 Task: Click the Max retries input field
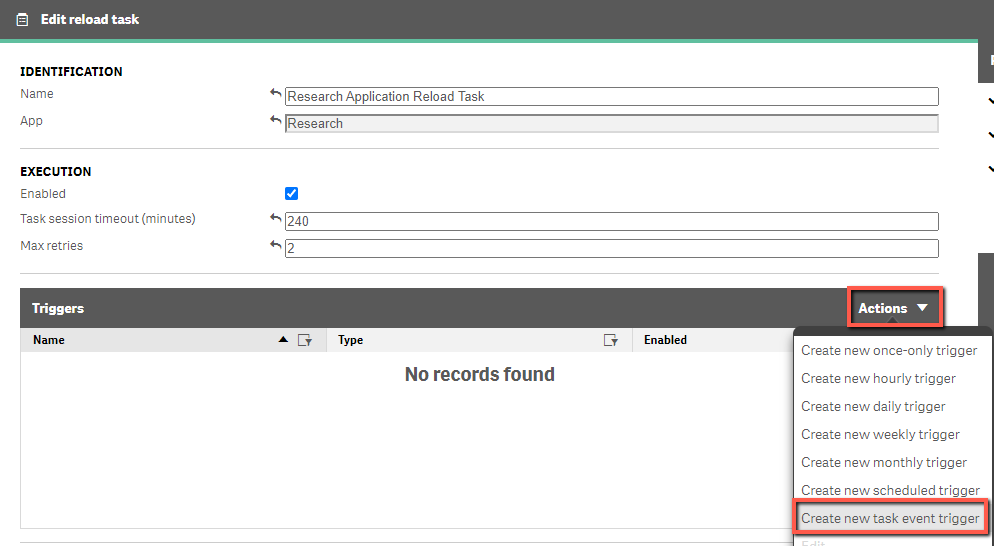point(612,249)
